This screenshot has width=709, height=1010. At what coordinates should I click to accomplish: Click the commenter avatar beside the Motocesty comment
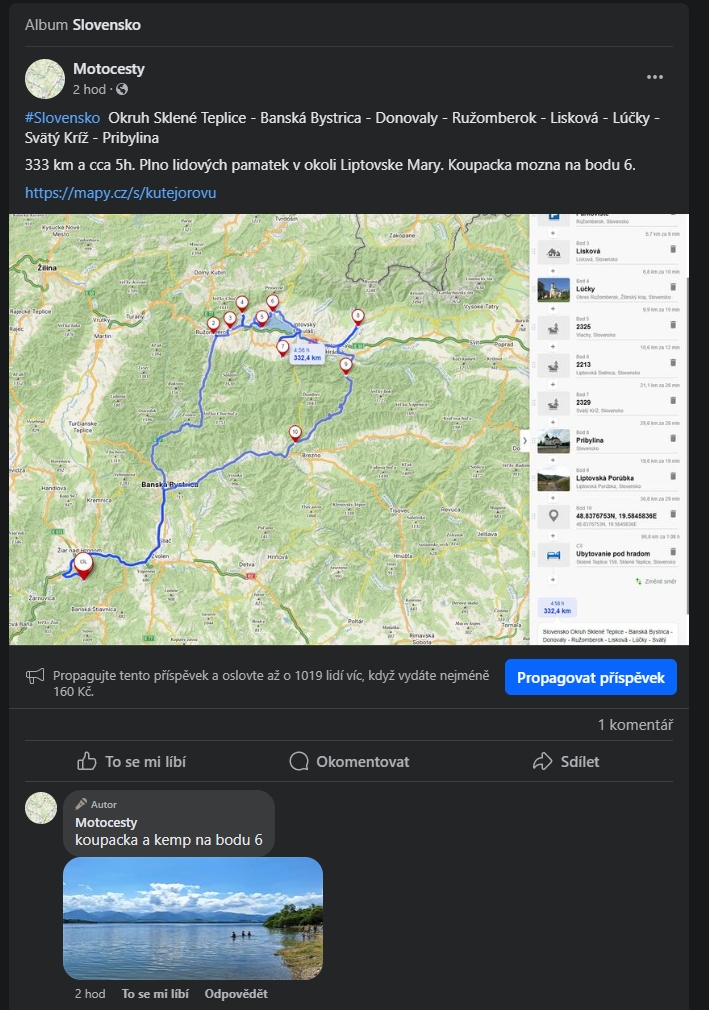pyautogui.click(x=41, y=808)
